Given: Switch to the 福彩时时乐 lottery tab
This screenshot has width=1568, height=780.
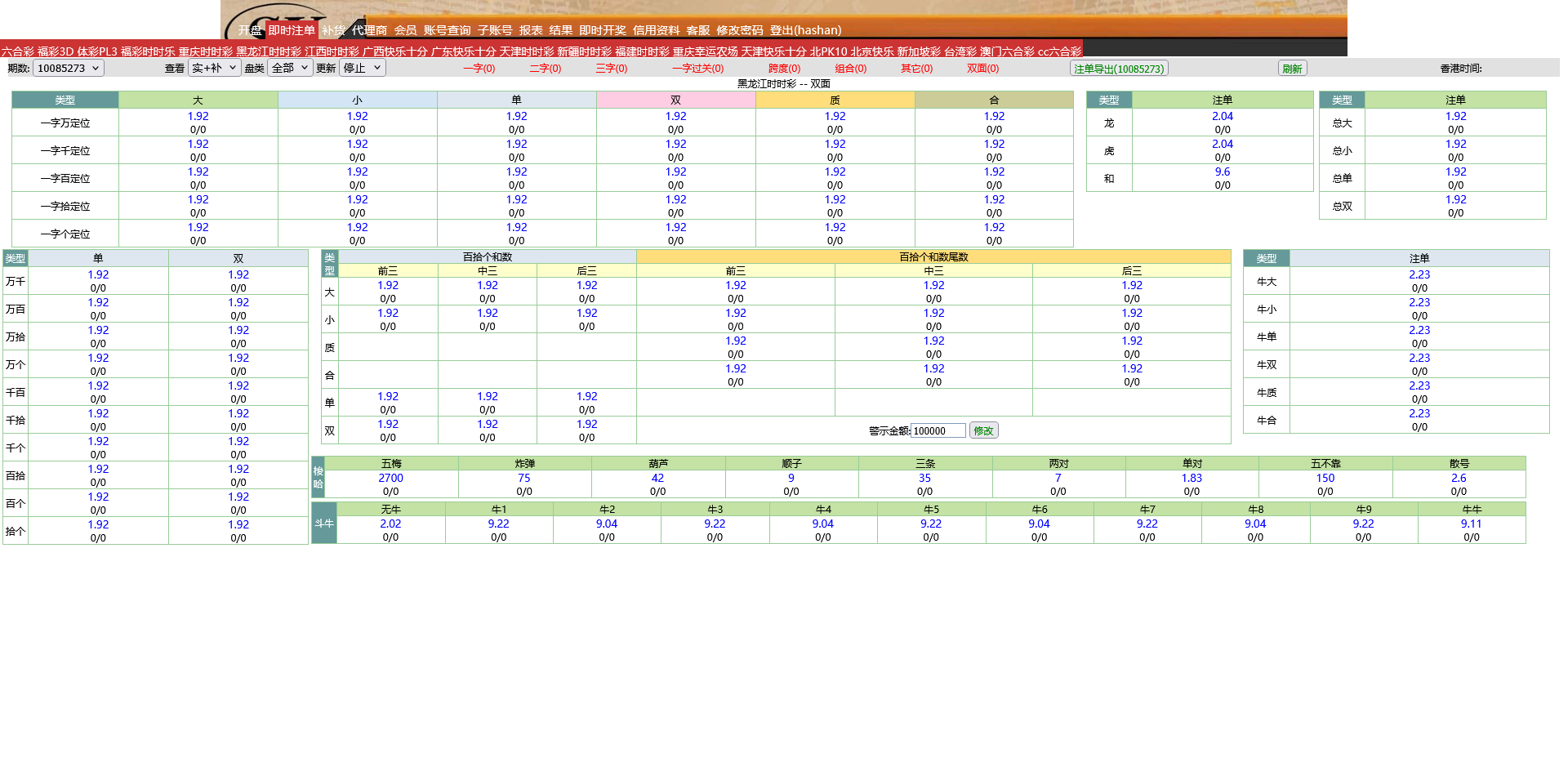Looking at the screenshot, I should coord(148,51).
